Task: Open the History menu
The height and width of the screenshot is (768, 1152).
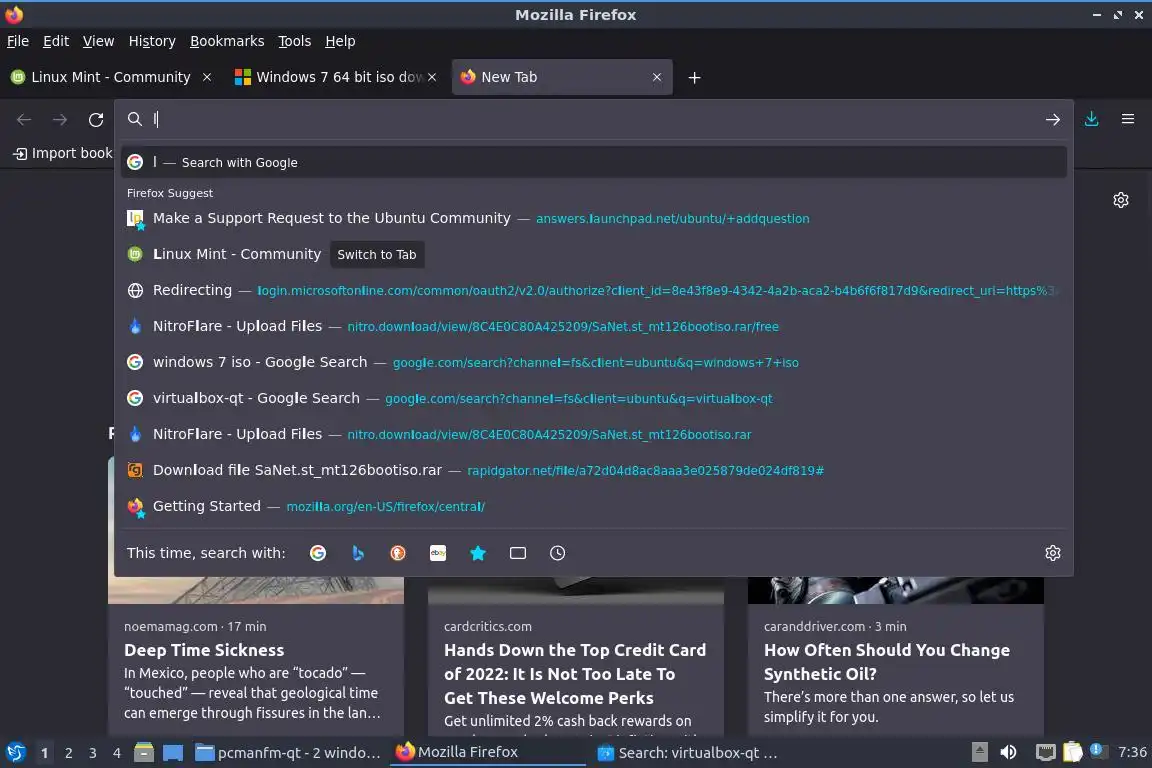Action: (x=152, y=41)
